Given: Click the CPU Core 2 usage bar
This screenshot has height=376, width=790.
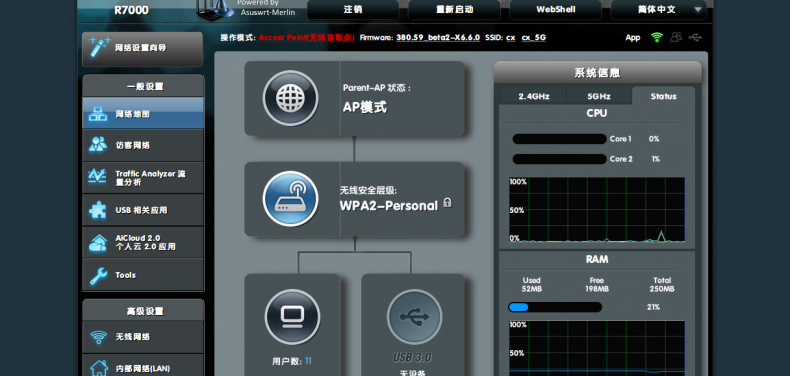Looking at the screenshot, I should tap(559, 159).
